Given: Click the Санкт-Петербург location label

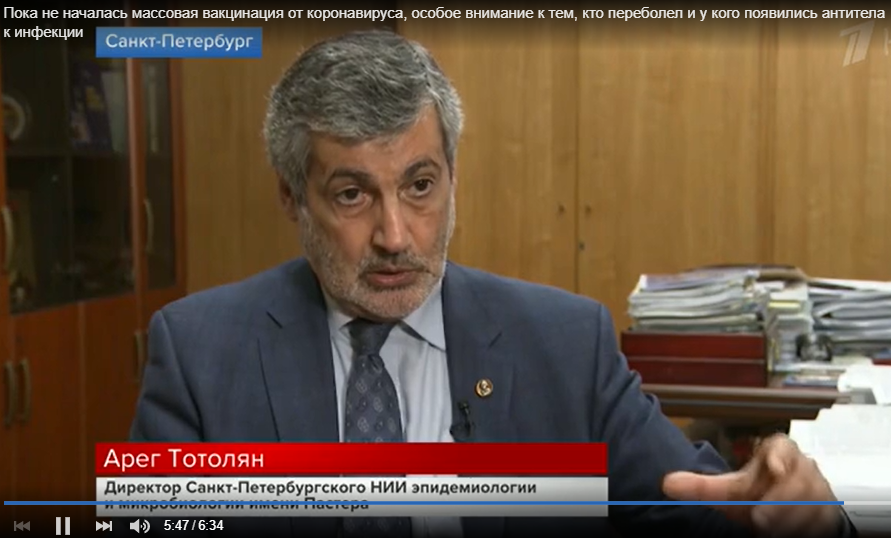Looking at the screenshot, I should tap(179, 42).
